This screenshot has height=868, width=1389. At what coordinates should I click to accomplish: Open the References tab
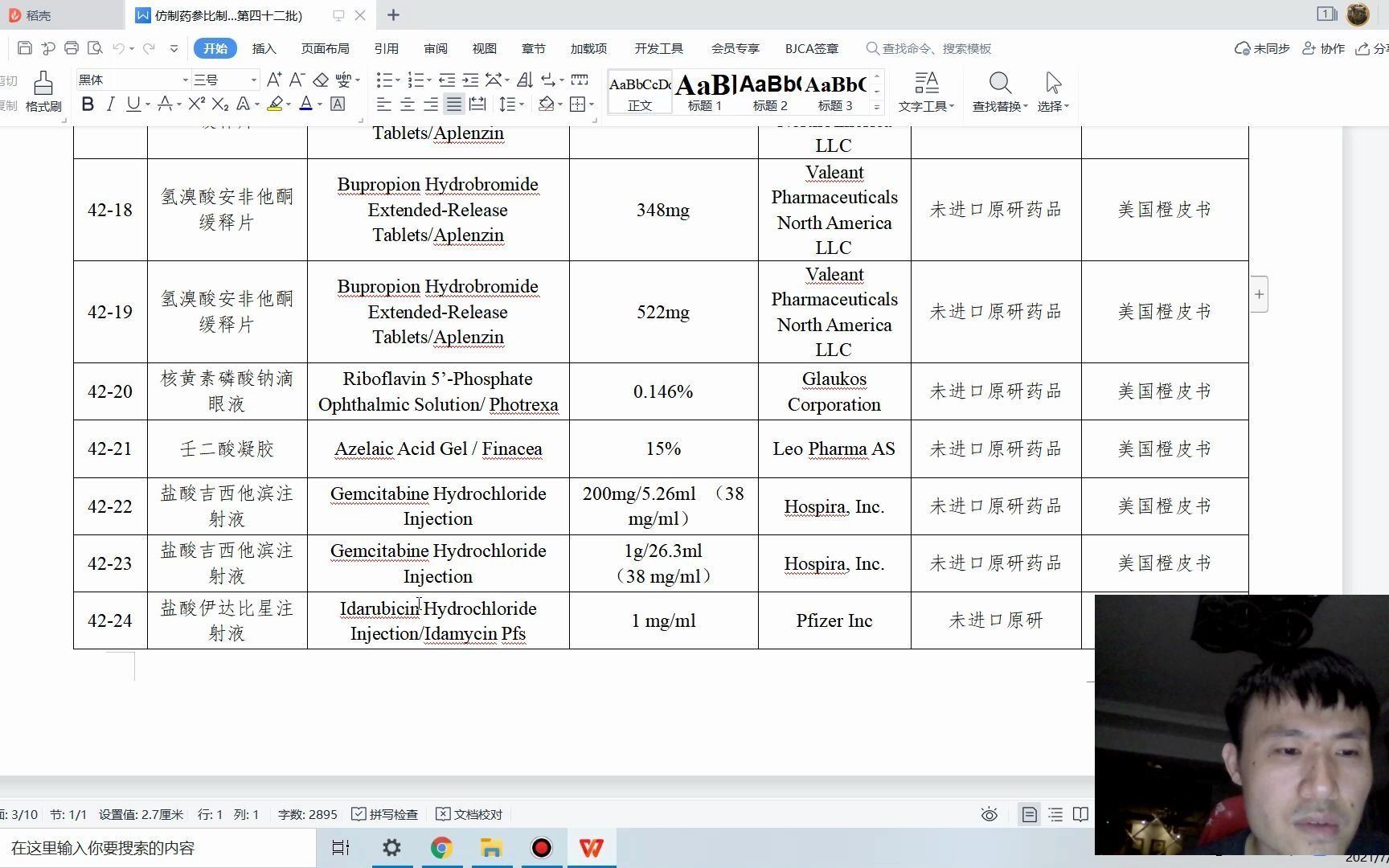(387, 48)
